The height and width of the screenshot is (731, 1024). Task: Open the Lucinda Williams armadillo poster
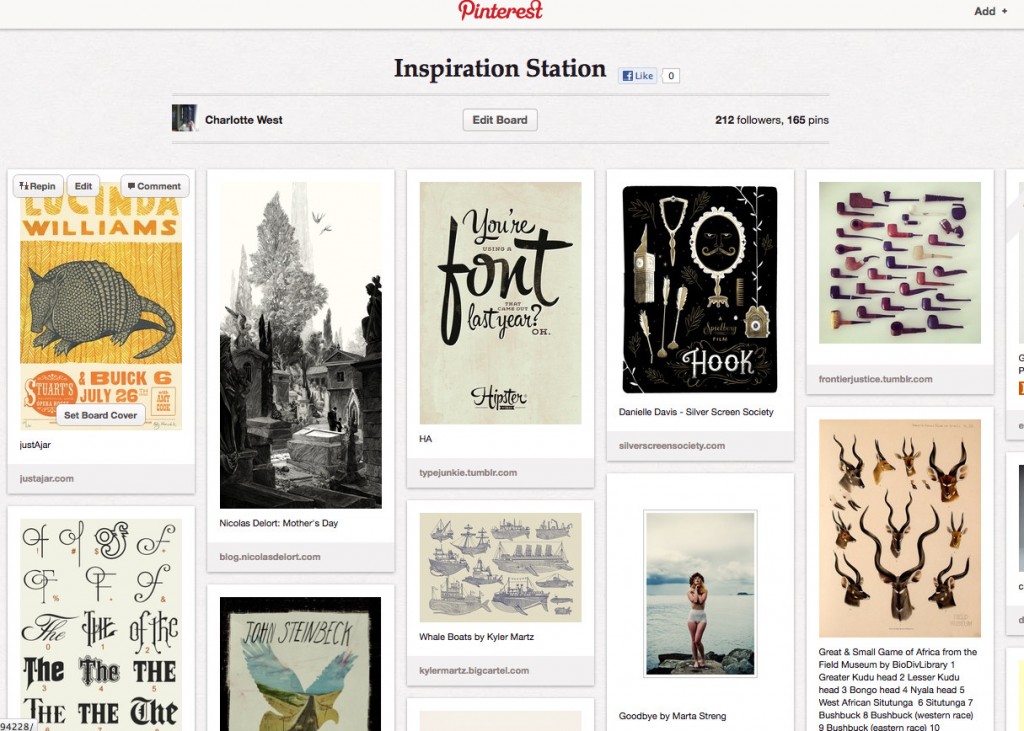click(101, 306)
